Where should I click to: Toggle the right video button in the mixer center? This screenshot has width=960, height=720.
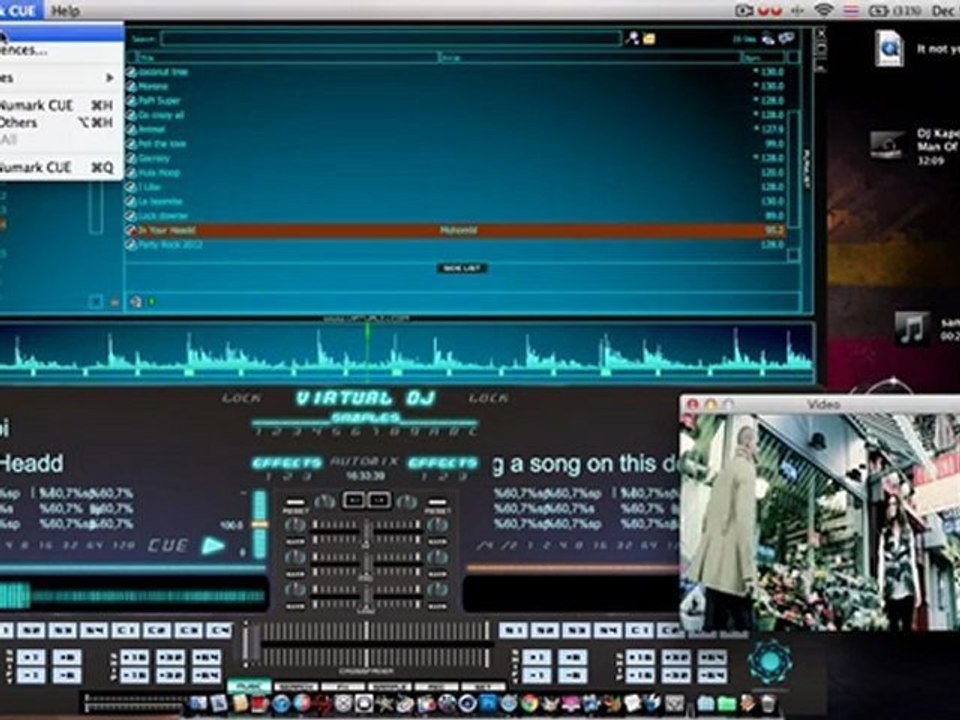378,500
